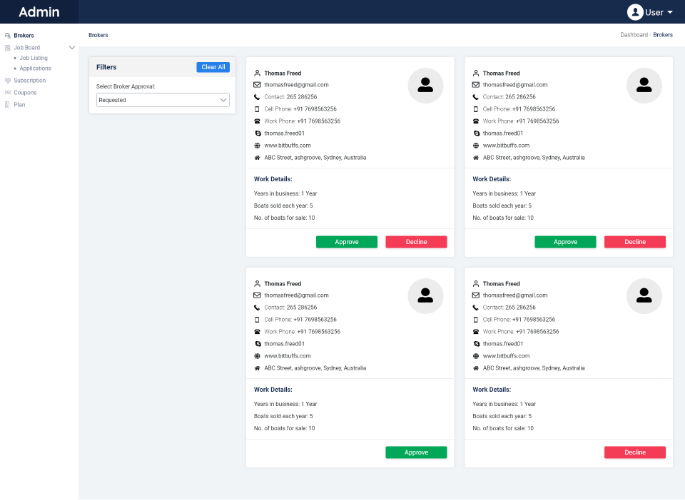Click the email icon on the top-left broker card
Screen dimensions: 685x500
(257, 85)
